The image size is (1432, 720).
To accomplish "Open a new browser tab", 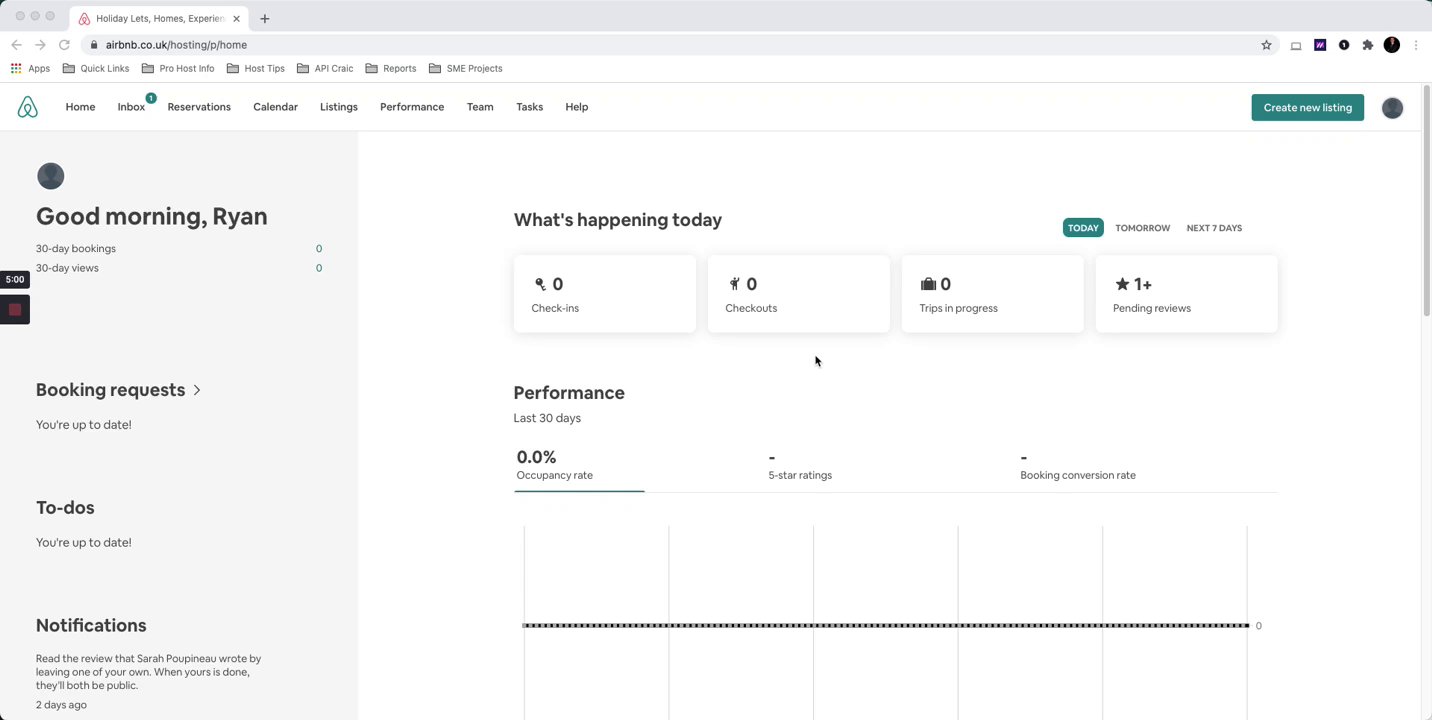I will coord(264,18).
